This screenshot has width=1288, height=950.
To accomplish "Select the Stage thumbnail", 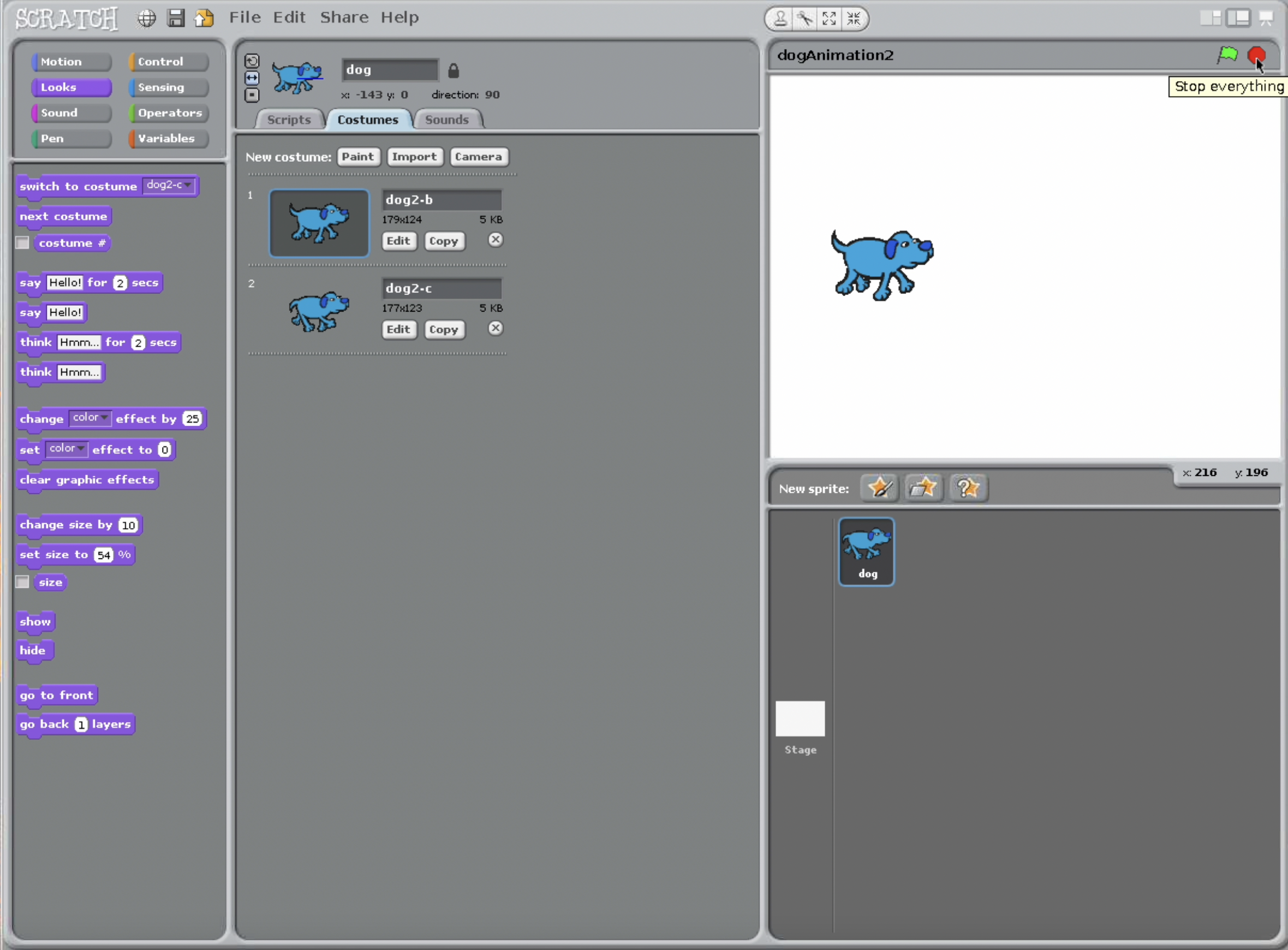I will click(x=800, y=719).
